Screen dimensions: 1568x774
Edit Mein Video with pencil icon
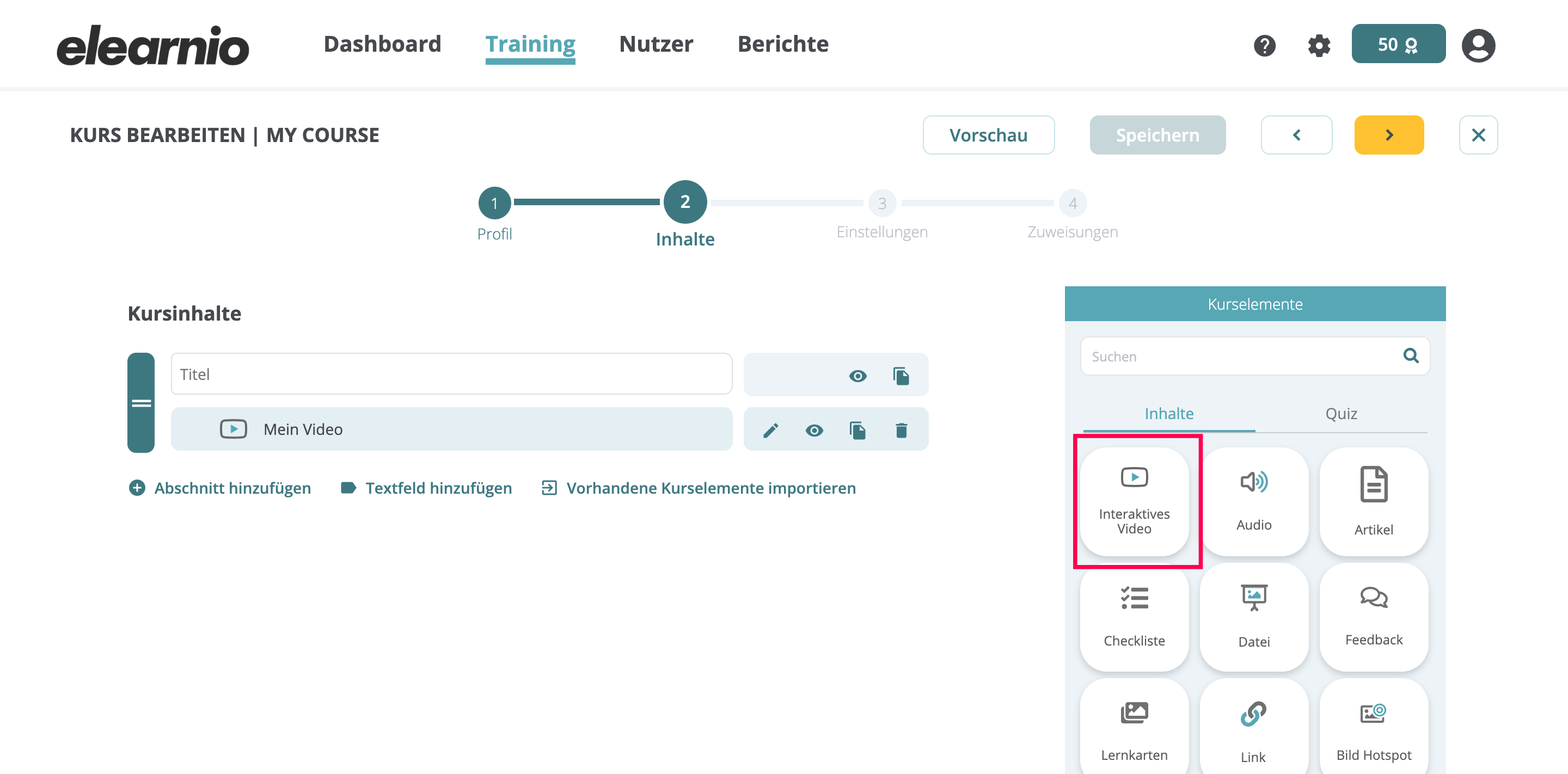pyautogui.click(x=770, y=431)
